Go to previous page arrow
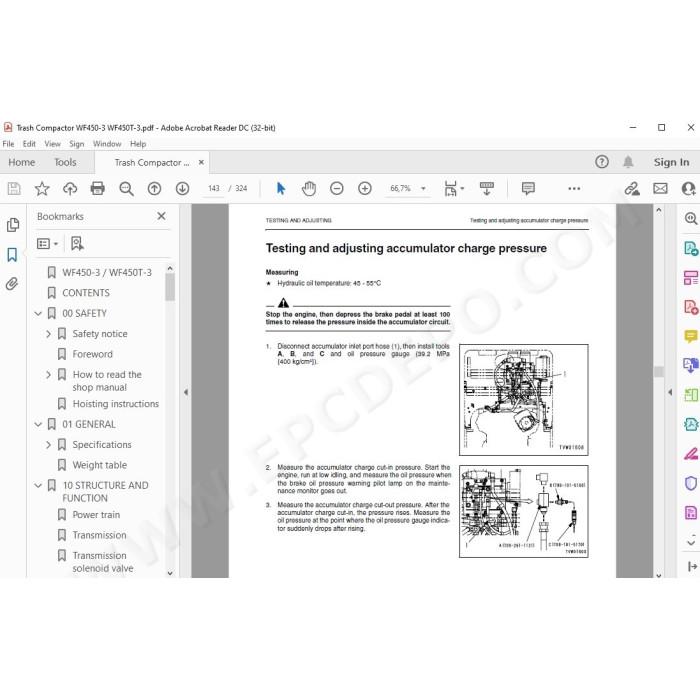Image resolution: width=700 pixels, height=700 pixels. point(154,189)
